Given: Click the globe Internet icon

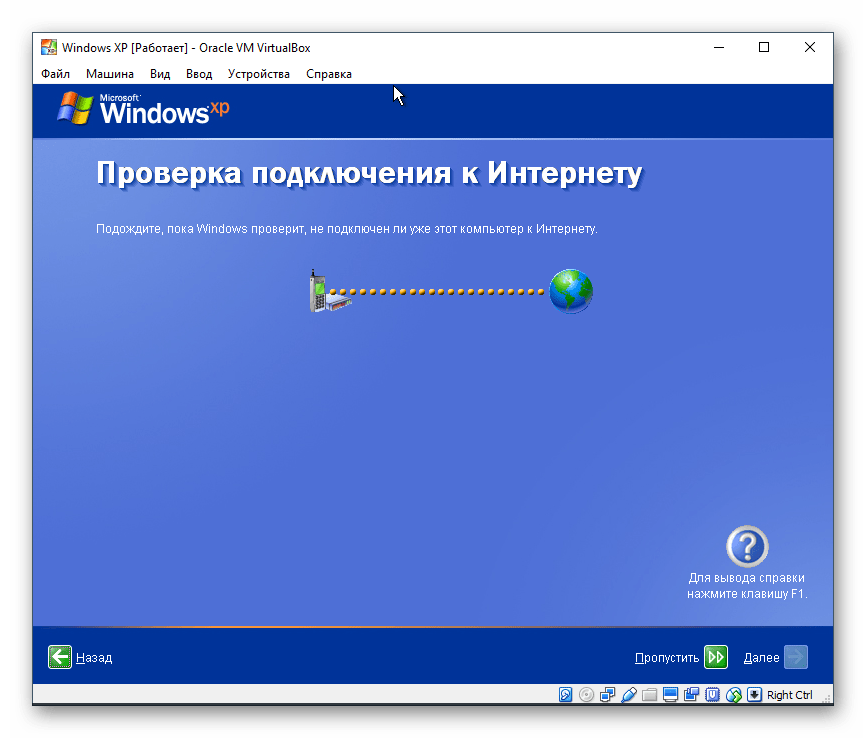Looking at the screenshot, I should 571,291.
